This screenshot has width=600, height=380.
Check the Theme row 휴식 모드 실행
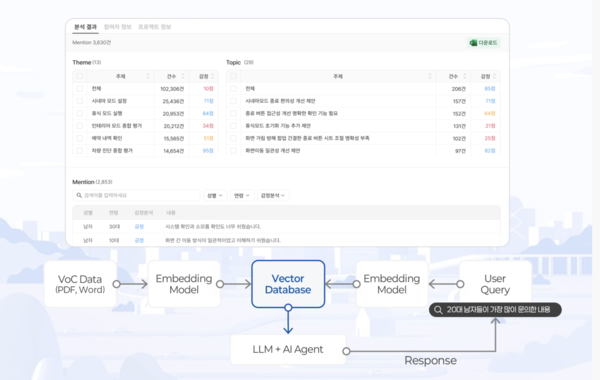[80, 113]
